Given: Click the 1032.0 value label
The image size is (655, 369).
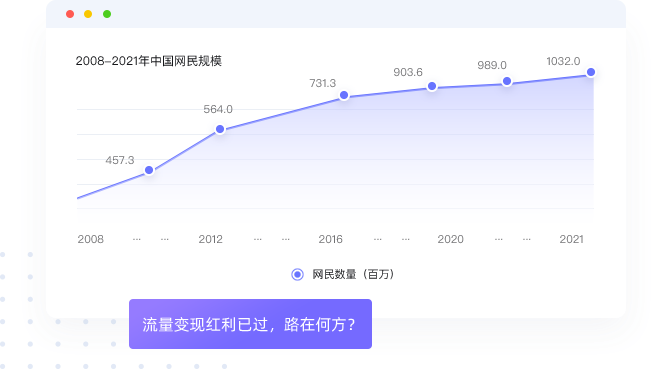Looking at the screenshot, I should coord(564,61).
